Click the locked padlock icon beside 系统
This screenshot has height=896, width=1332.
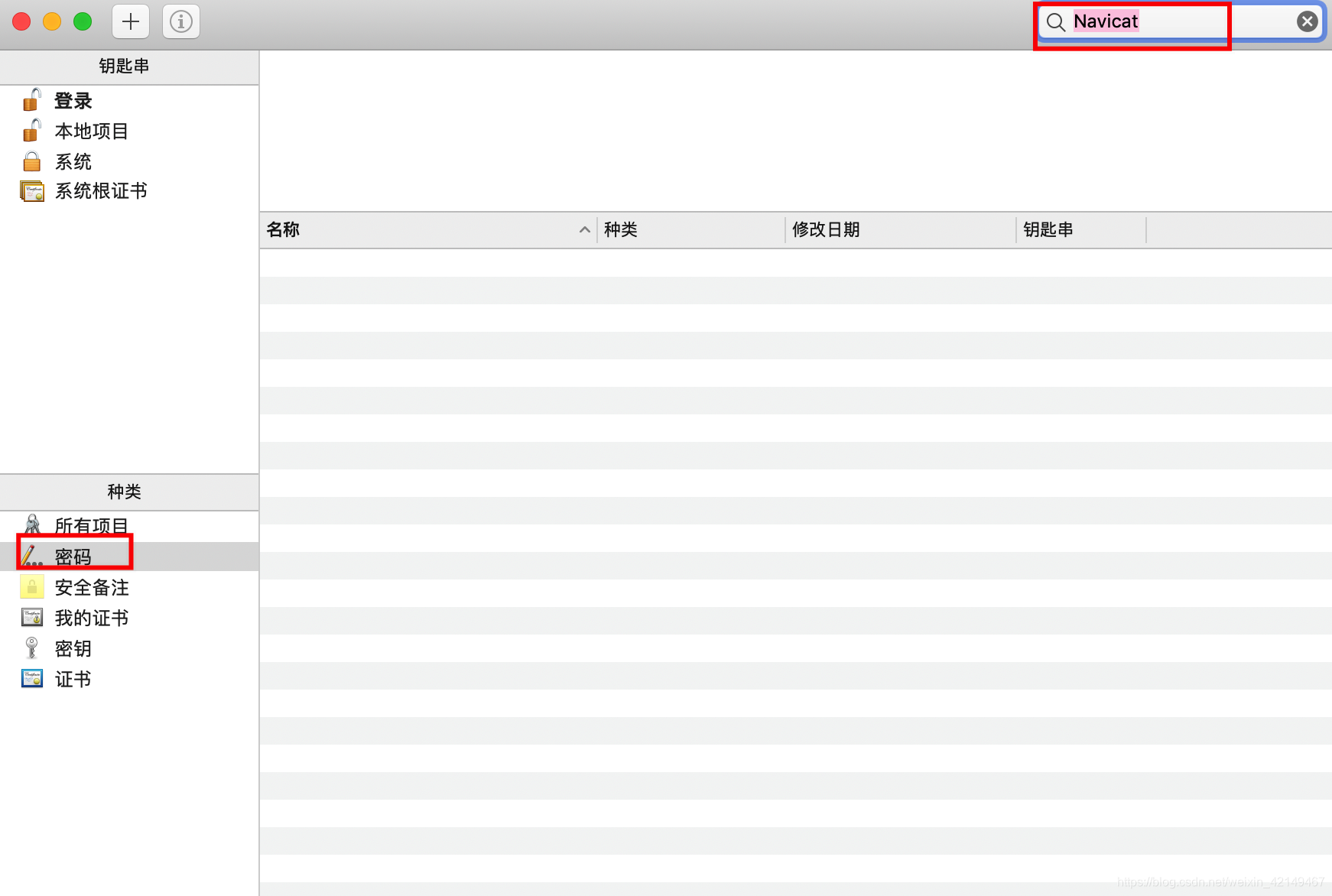click(31, 161)
